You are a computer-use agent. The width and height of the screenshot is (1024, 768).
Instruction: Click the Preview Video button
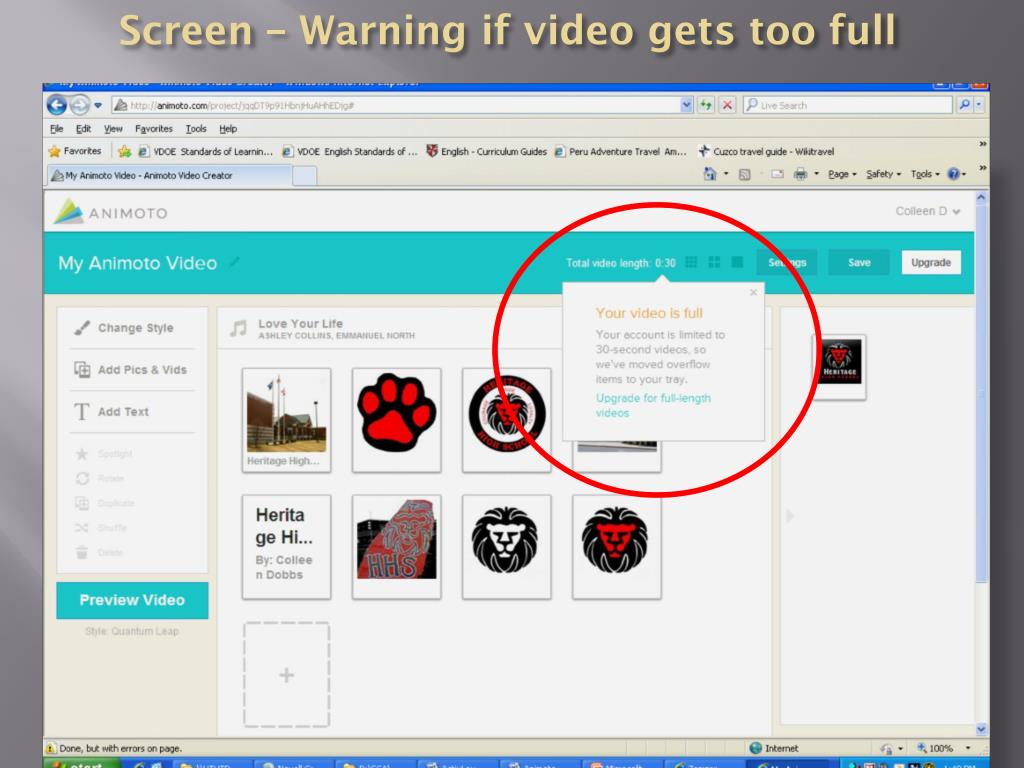[132, 600]
